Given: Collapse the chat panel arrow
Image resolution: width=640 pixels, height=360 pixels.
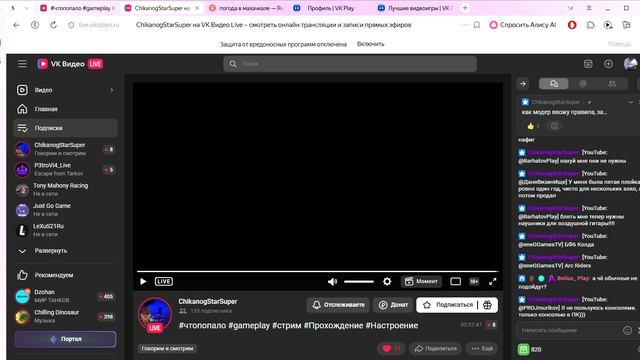Looking at the screenshot, I should point(523,84).
